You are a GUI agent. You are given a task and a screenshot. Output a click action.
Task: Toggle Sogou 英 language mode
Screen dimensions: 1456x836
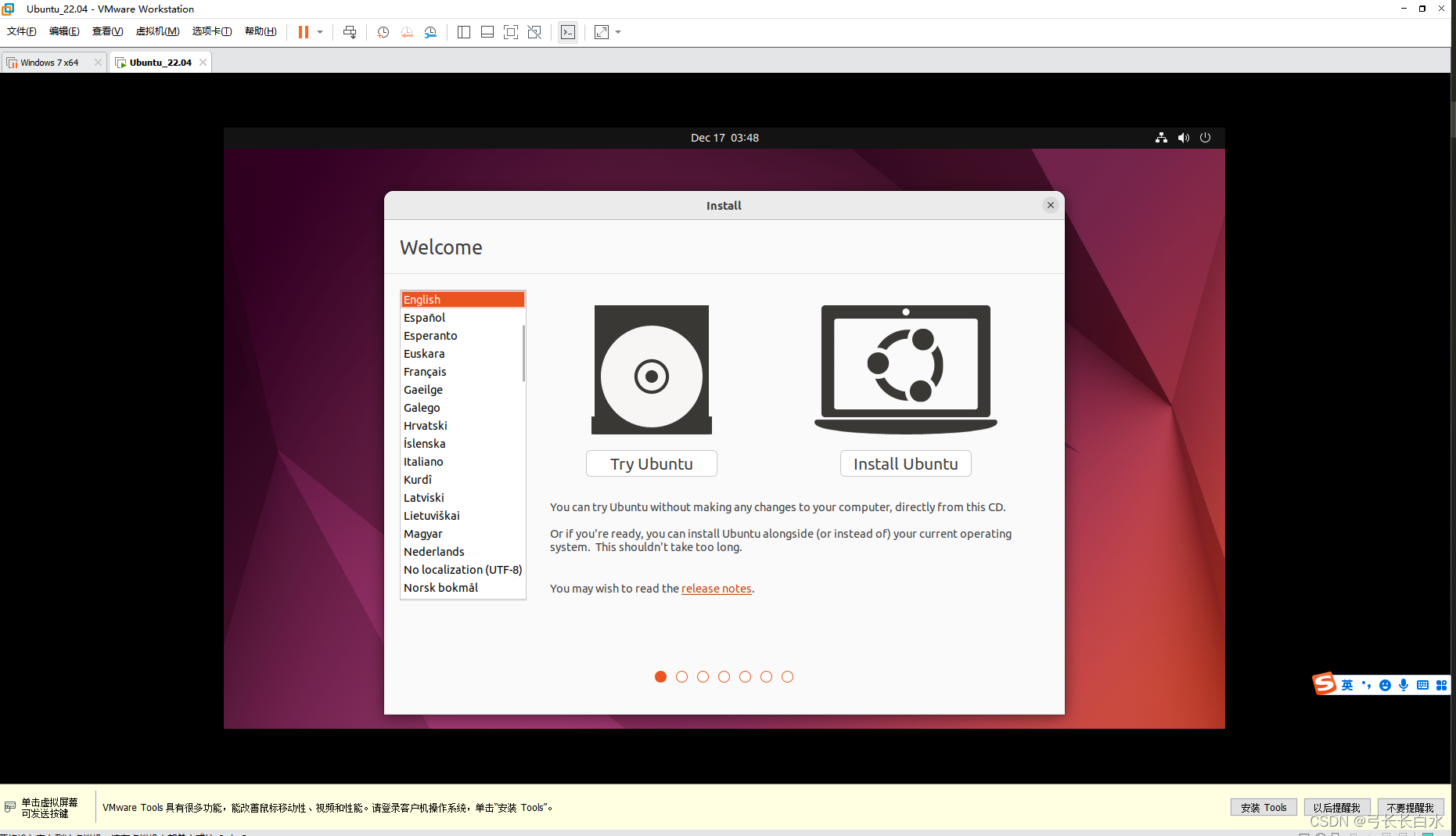pyautogui.click(x=1347, y=685)
